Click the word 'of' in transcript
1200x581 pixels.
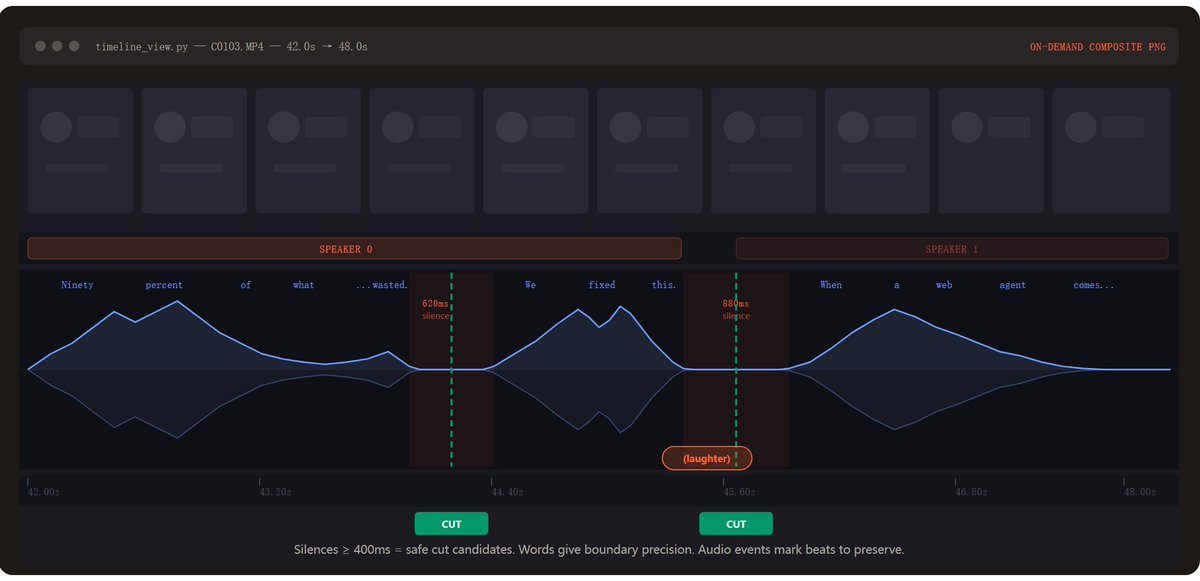[x=246, y=285]
